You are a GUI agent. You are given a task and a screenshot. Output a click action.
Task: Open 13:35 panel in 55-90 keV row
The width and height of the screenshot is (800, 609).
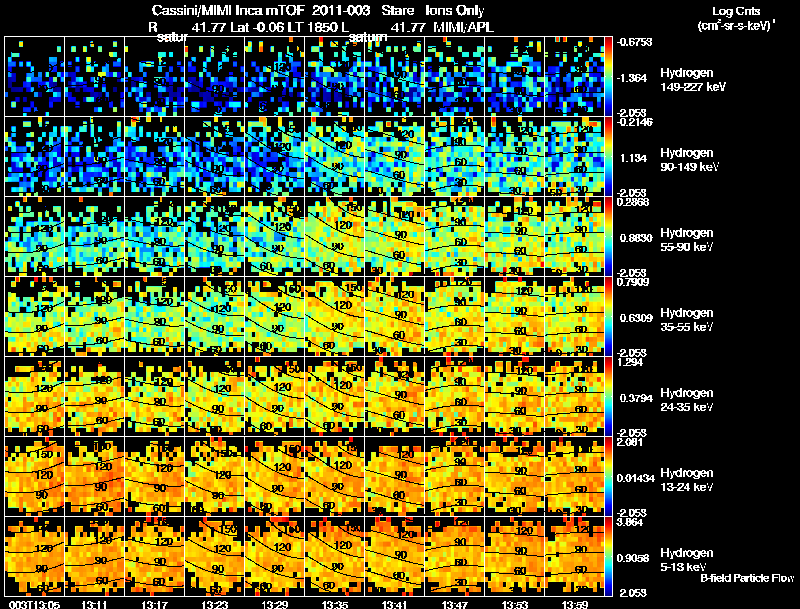pos(335,236)
